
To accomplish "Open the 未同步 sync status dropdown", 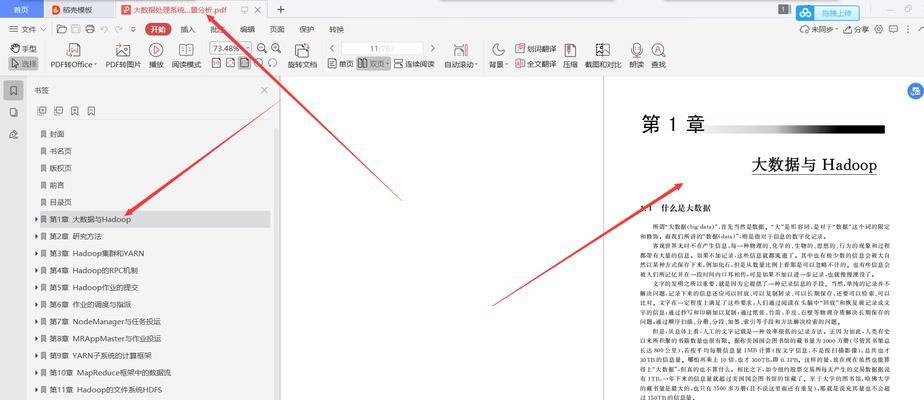I will click(821, 29).
